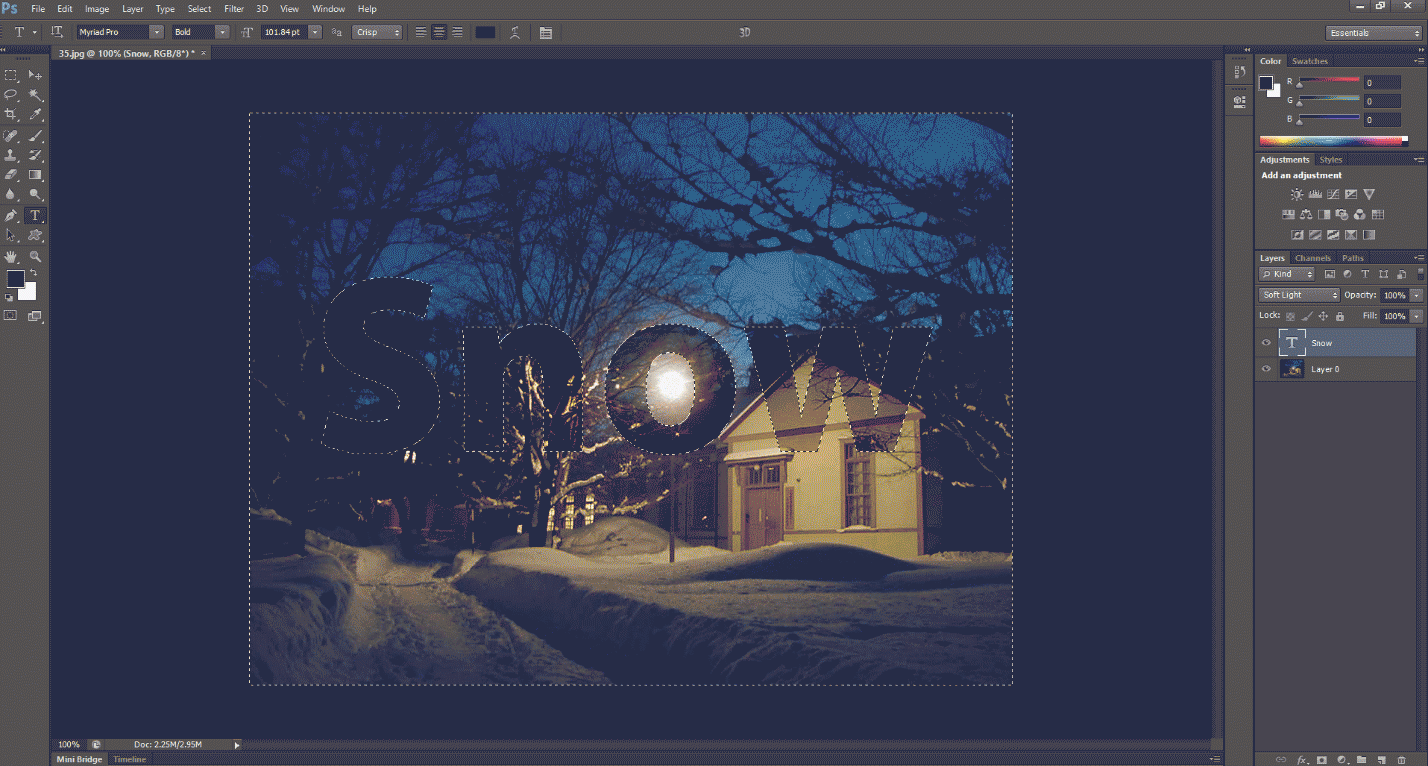1428x766 pixels.
Task: Align text left
Action: tap(421, 32)
